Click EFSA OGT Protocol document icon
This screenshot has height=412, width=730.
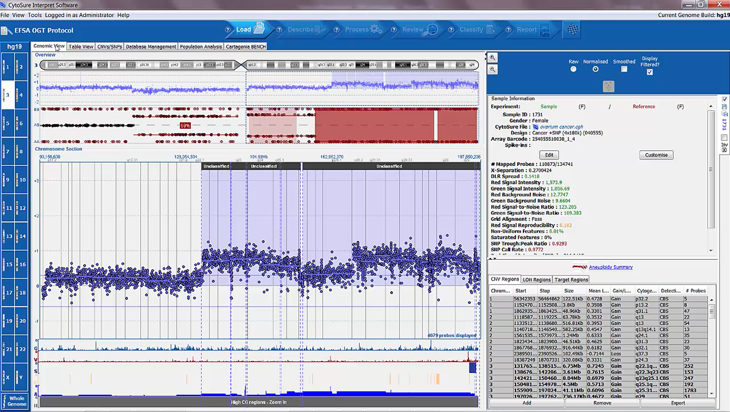point(7,31)
